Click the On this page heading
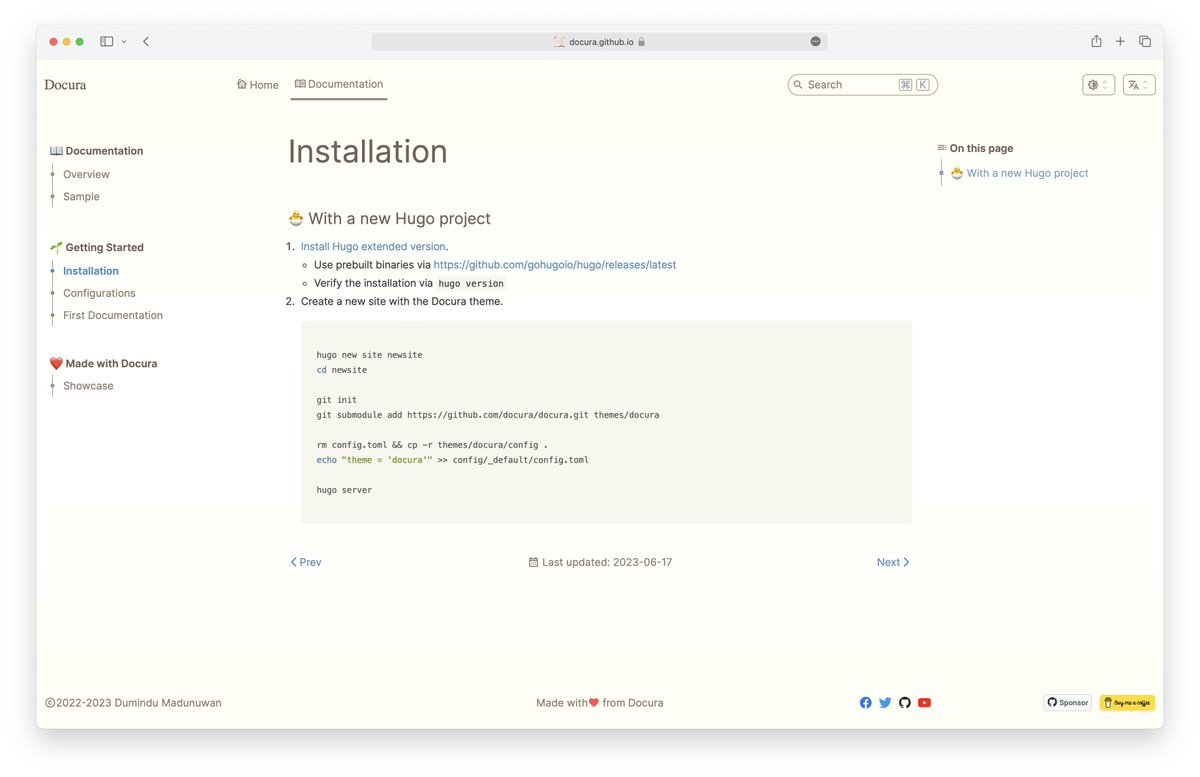The height and width of the screenshot is (777, 1200). (x=975, y=148)
